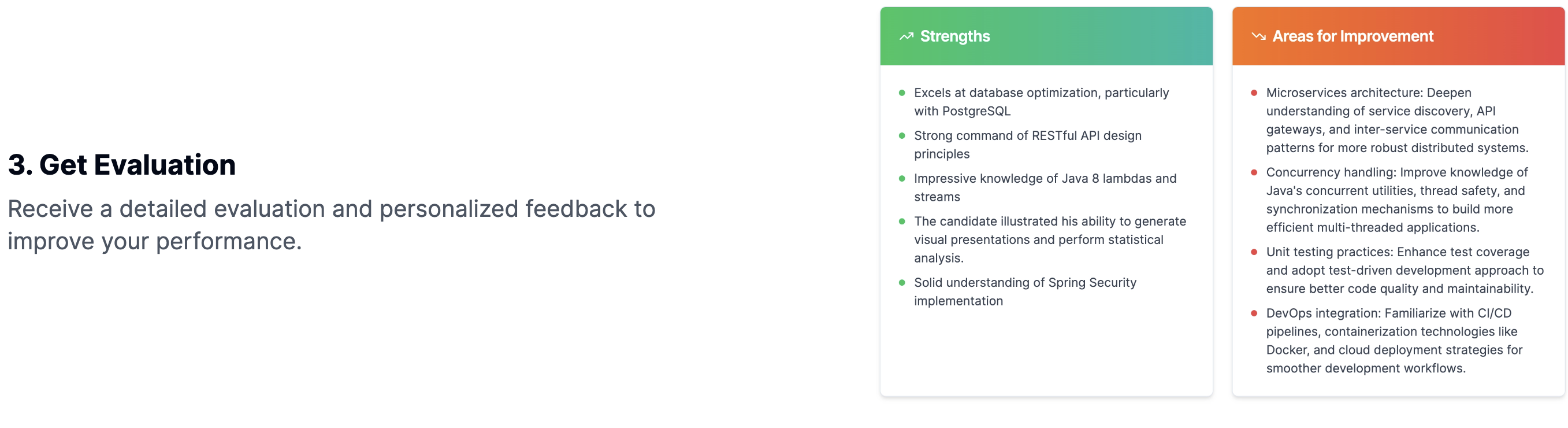The width and height of the screenshot is (1568, 428).
Task: Click the green bullet beside Java 8 lambdas item
Action: pyautogui.click(x=902, y=179)
